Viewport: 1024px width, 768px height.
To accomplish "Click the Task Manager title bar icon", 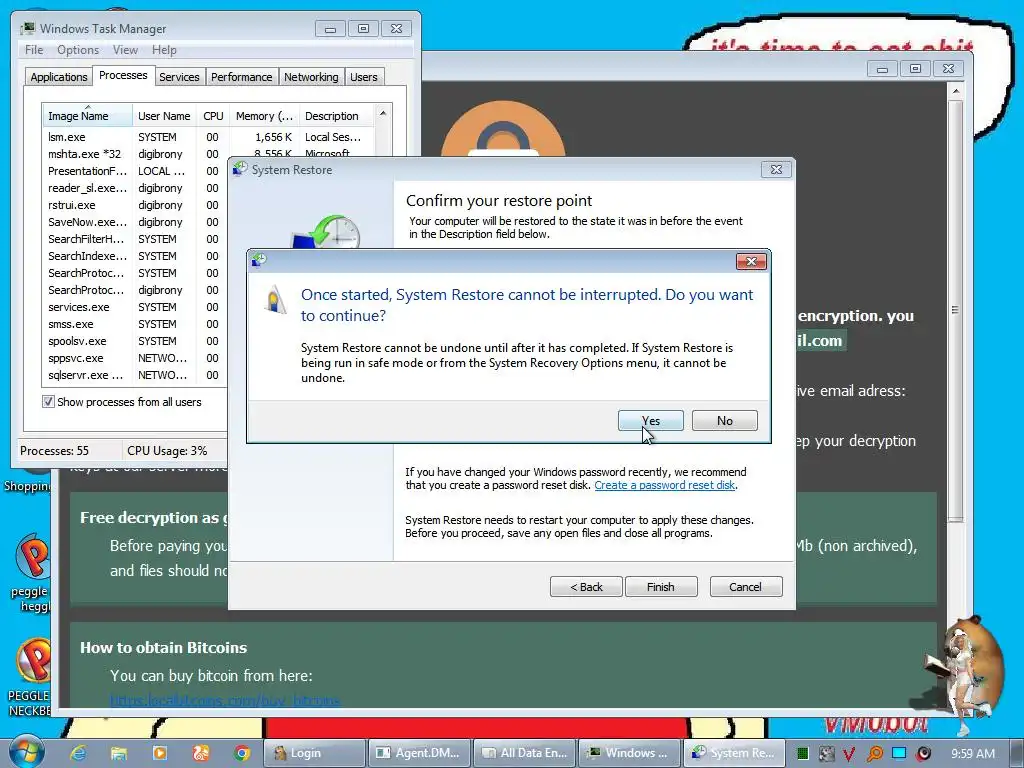I will (x=28, y=28).
